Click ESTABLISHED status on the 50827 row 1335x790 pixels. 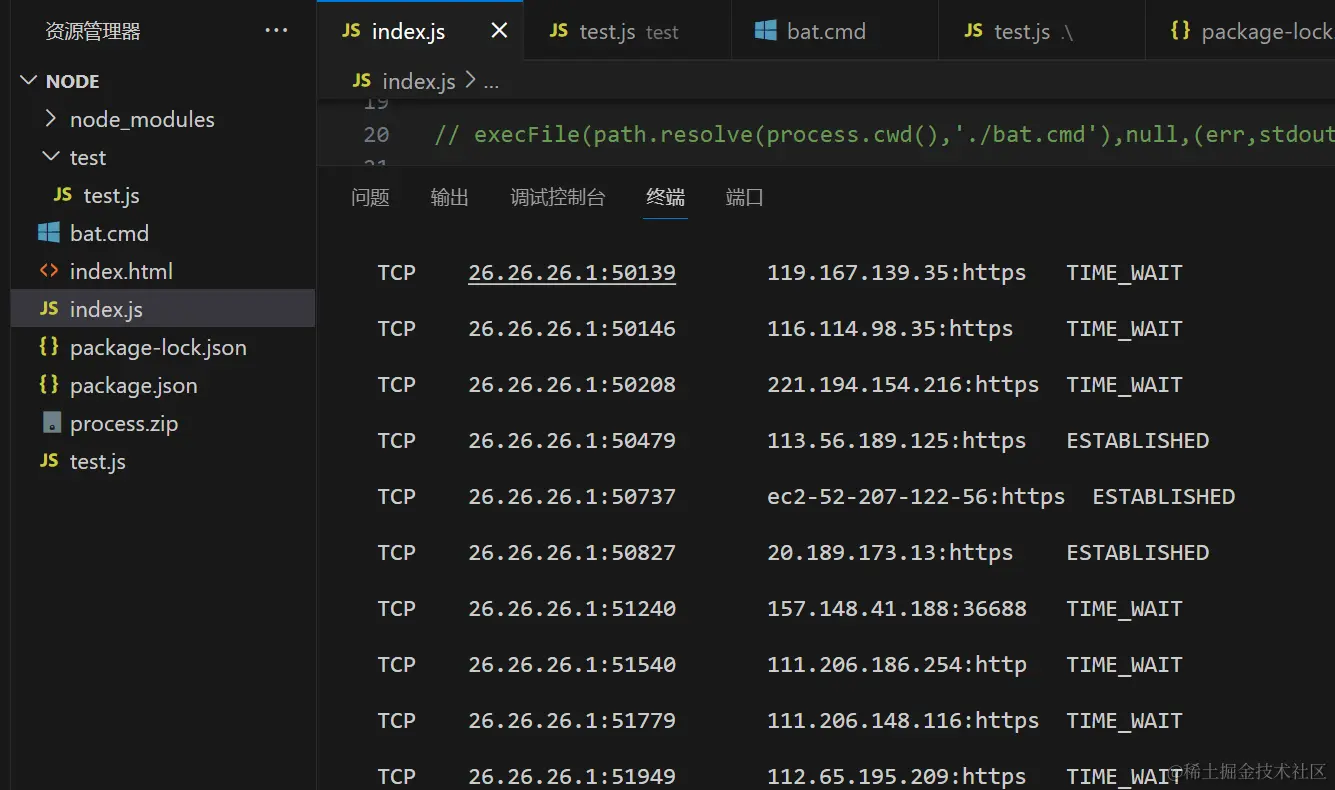pyautogui.click(x=1138, y=552)
